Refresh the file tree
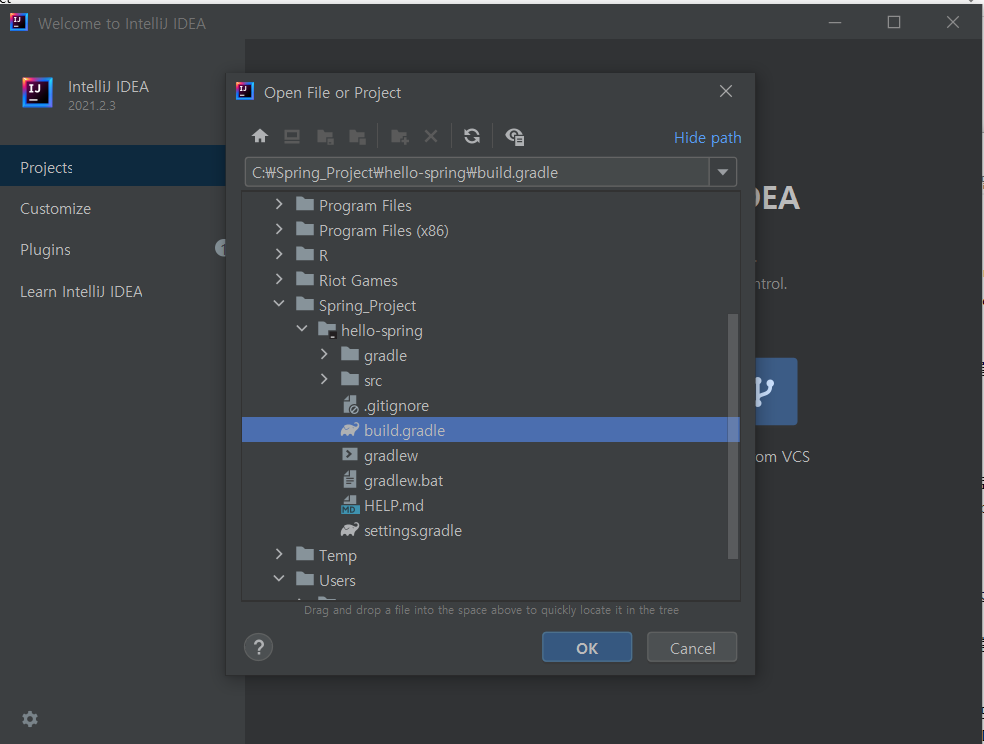Image resolution: width=984 pixels, height=744 pixels. [472, 136]
